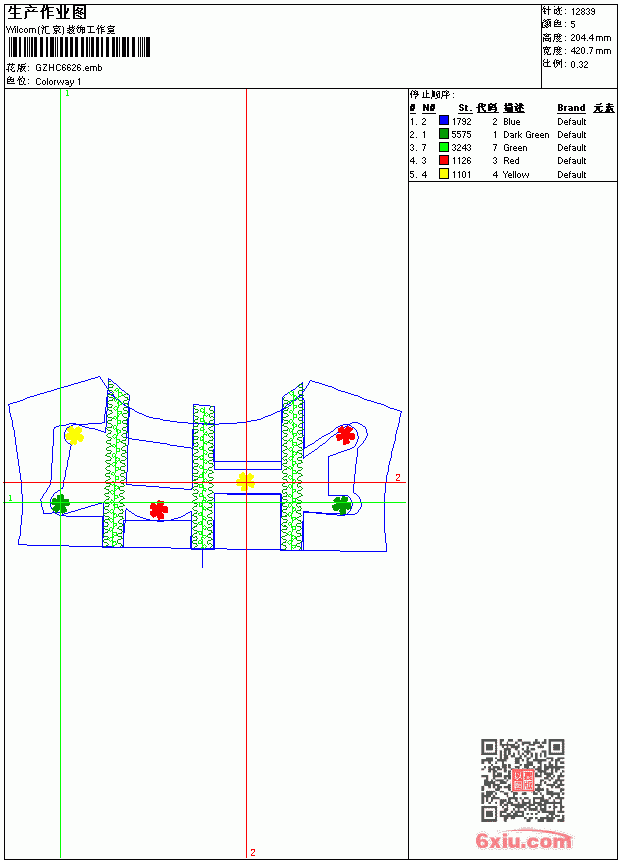620x860 pixels.
Task: Click the 生产作业图 title
Action: coord(47,13)
